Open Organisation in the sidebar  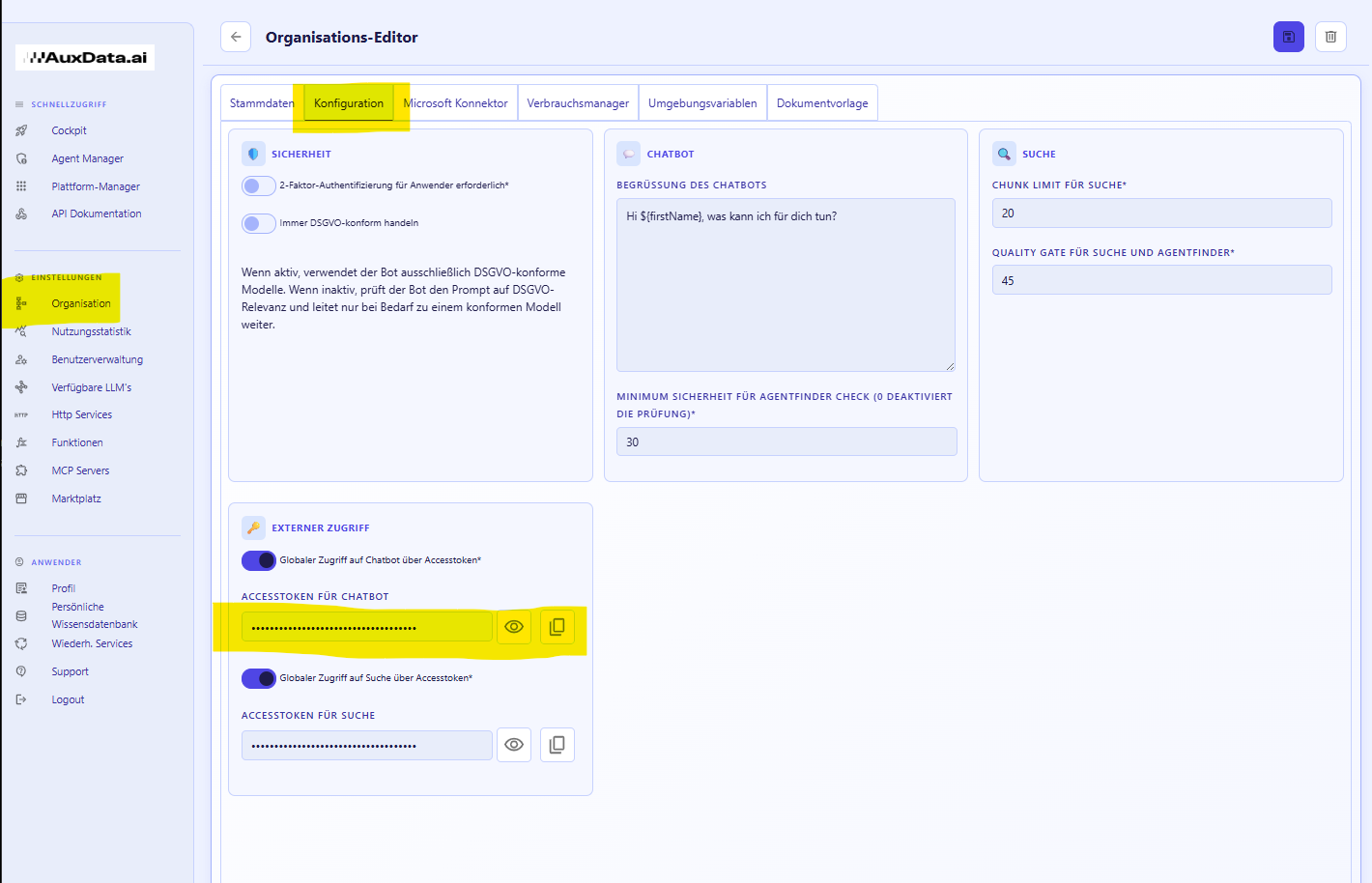[x=81, y=303]
